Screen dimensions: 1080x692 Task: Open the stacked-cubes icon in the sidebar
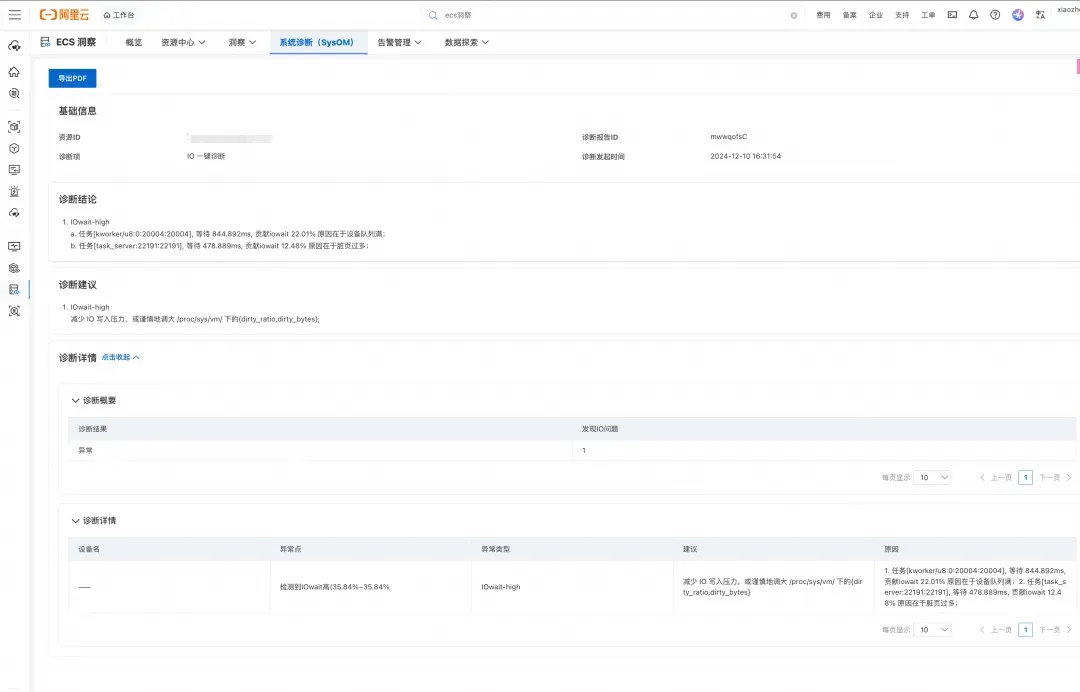(14, 268)
